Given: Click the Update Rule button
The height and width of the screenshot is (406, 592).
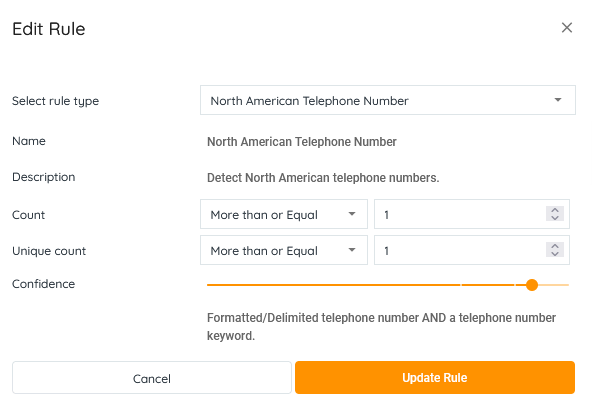Looking at the screenshot, I should 435,378.
